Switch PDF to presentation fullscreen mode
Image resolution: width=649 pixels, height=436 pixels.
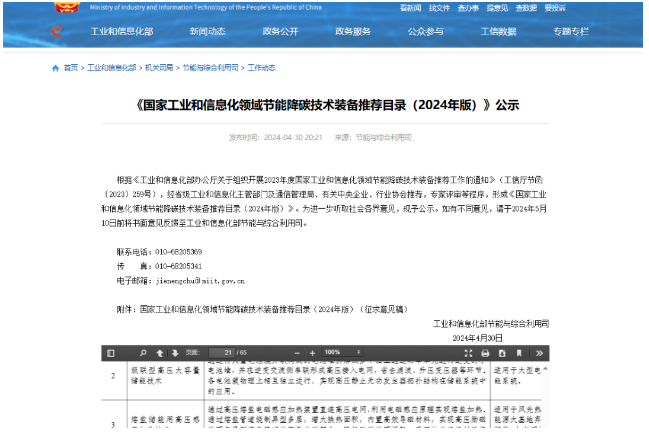pyautogui.click(x=469, y=353)
